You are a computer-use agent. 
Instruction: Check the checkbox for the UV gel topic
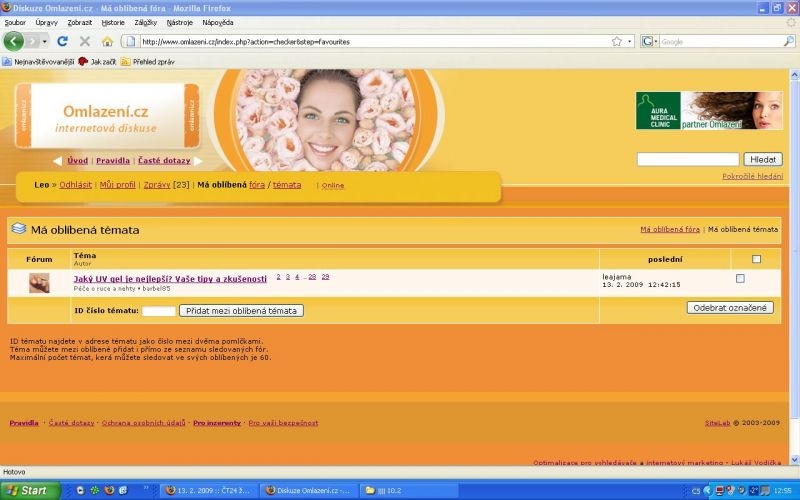(x=740, y=279)
